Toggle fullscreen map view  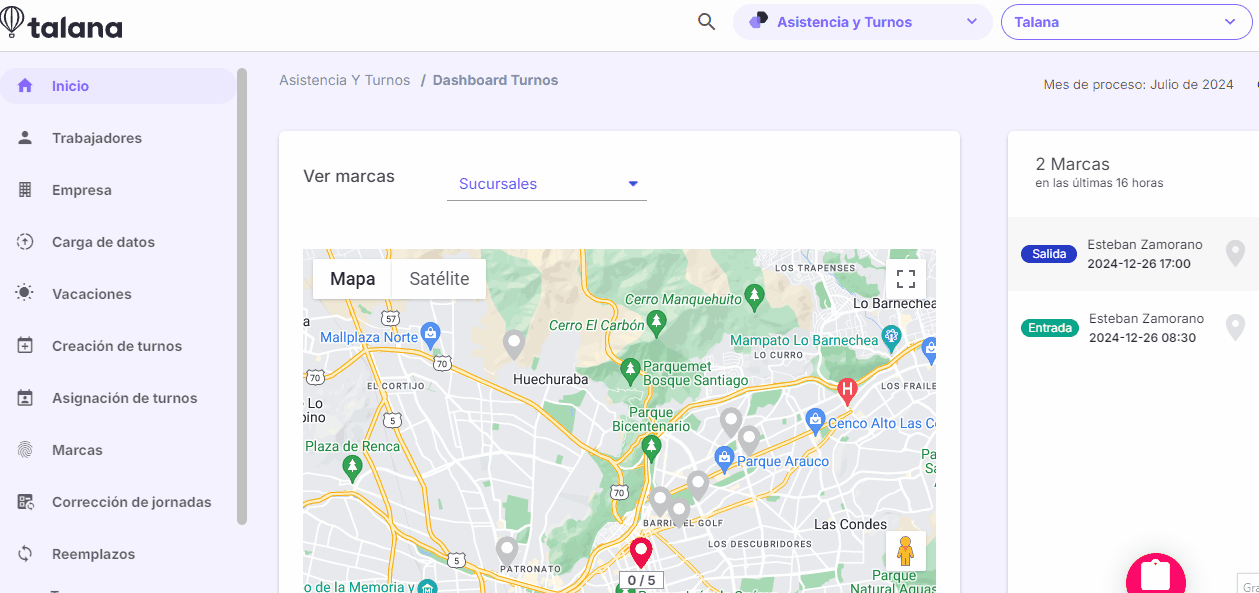click(x=906, y=279)
